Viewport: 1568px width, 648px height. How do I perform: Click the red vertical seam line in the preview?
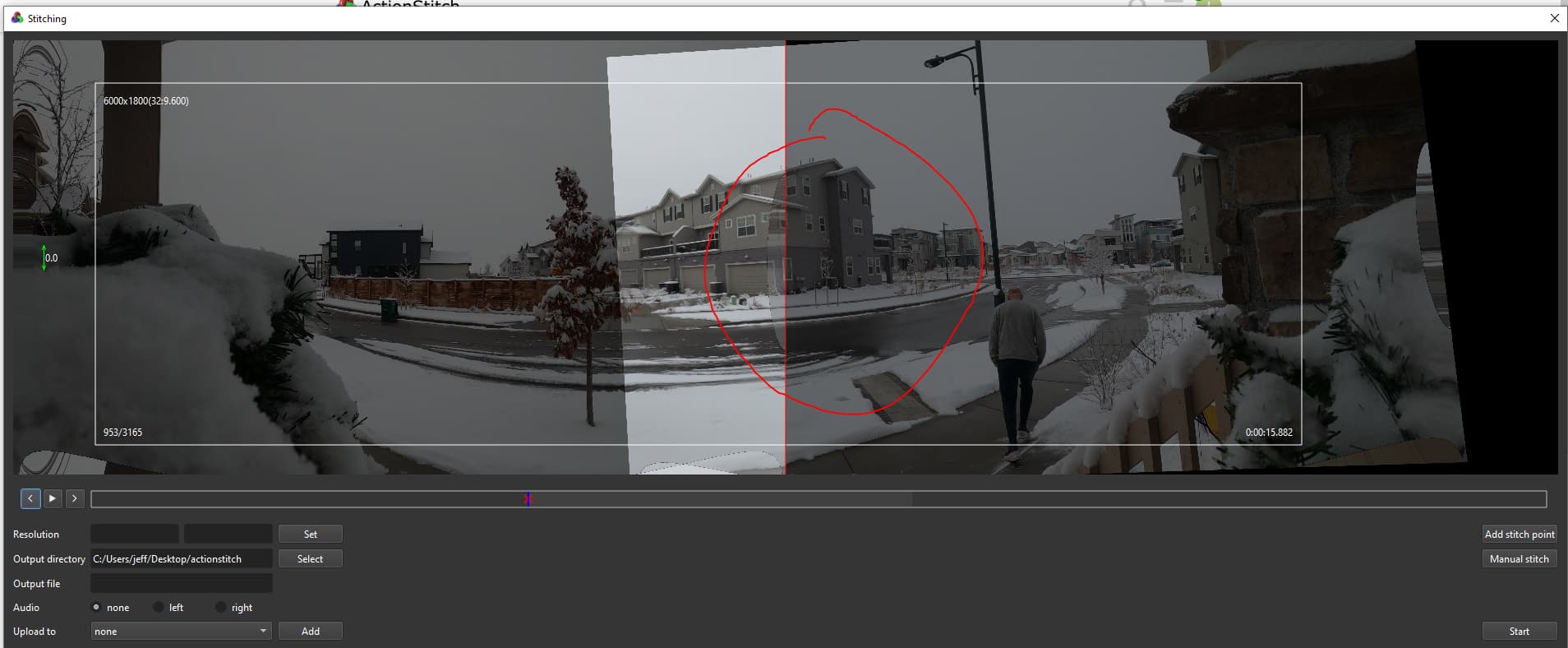coord(785,247)
